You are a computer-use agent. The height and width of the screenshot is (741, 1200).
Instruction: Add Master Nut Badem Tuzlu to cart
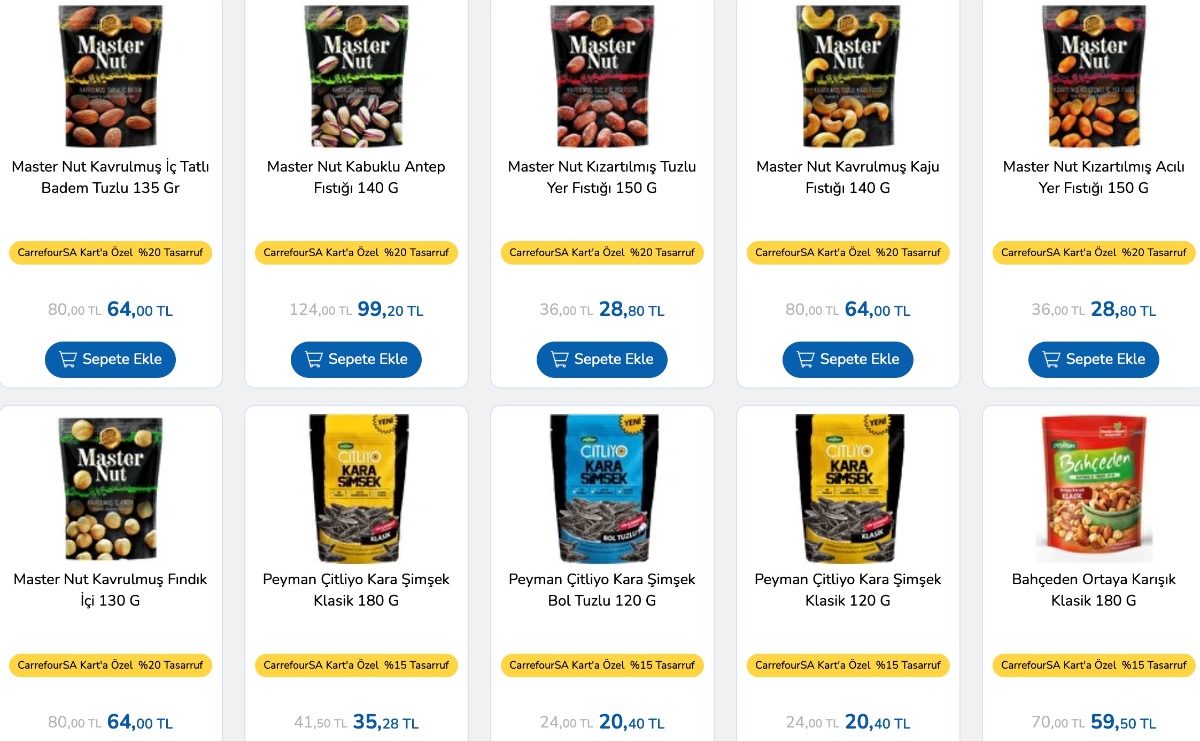pos(110,359)
